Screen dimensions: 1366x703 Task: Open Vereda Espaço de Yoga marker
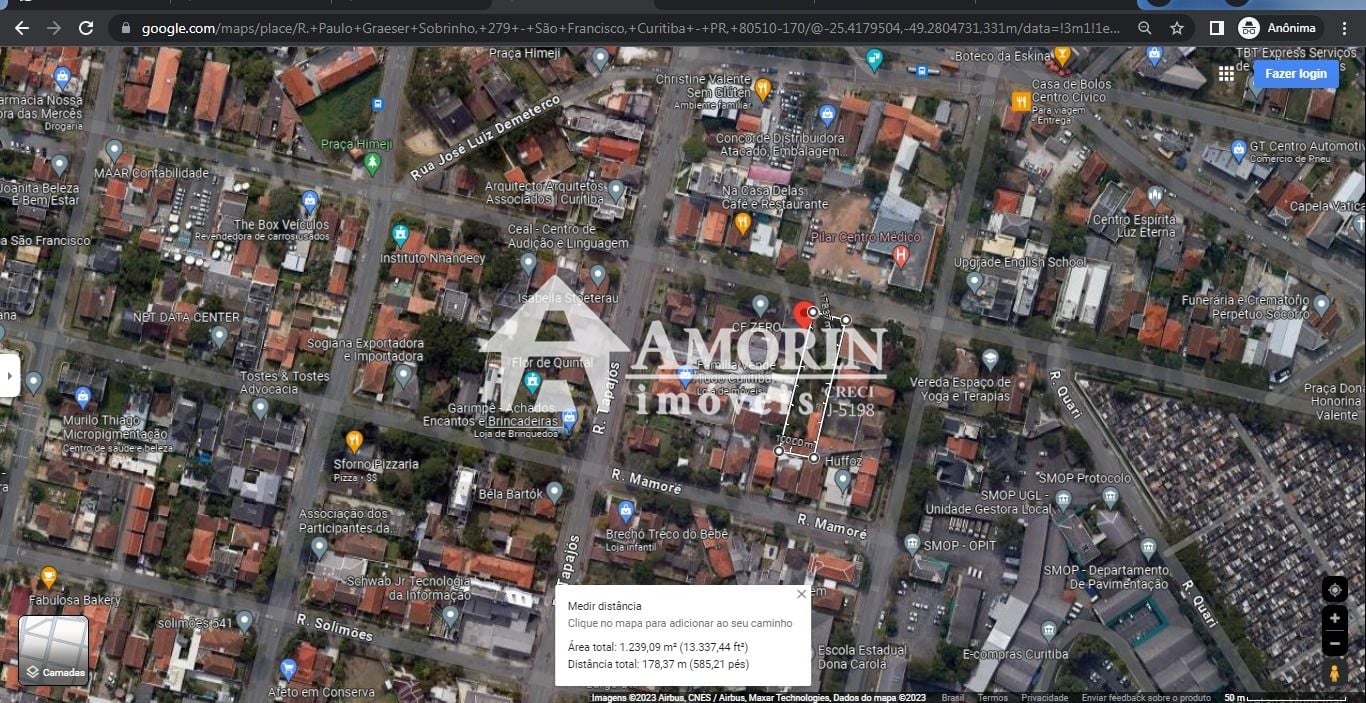[x=990, y=359]
